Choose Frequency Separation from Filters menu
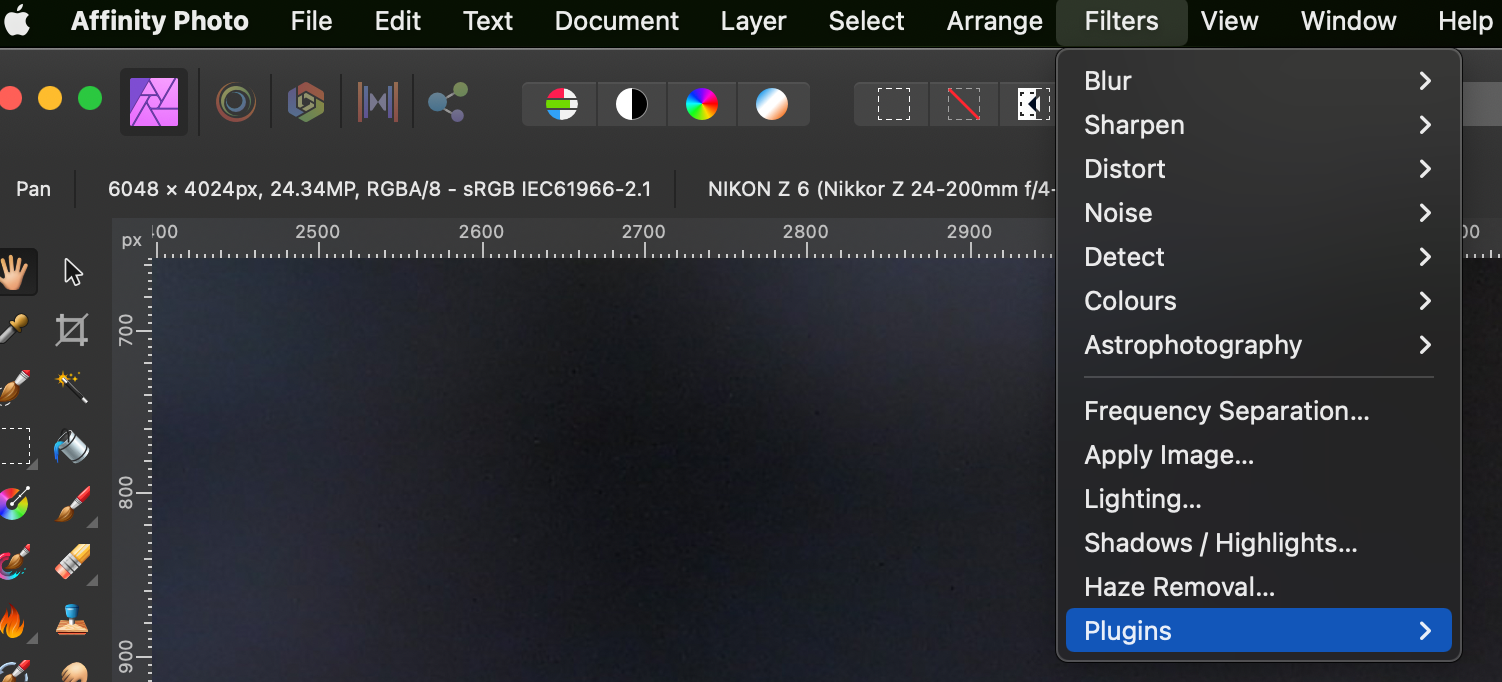Screen dimensions: 1502x682 click(1258, 411)
